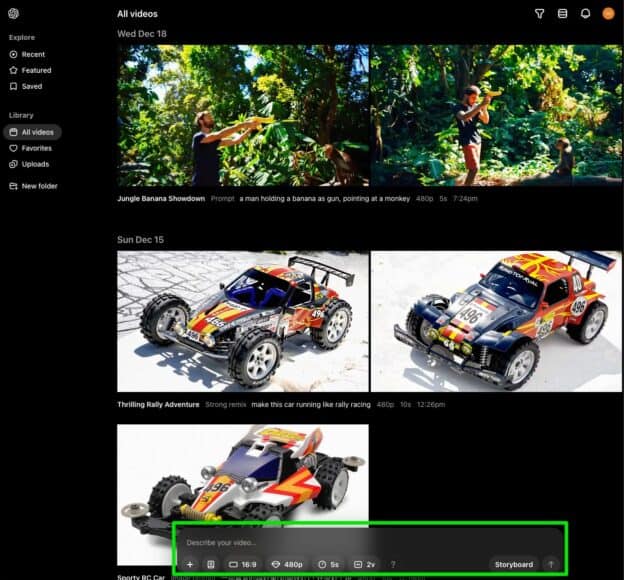Open the presets icon beside plus button
Image resolution: width=624 pixels, height=580 pixels.
(x=211, y=565)
